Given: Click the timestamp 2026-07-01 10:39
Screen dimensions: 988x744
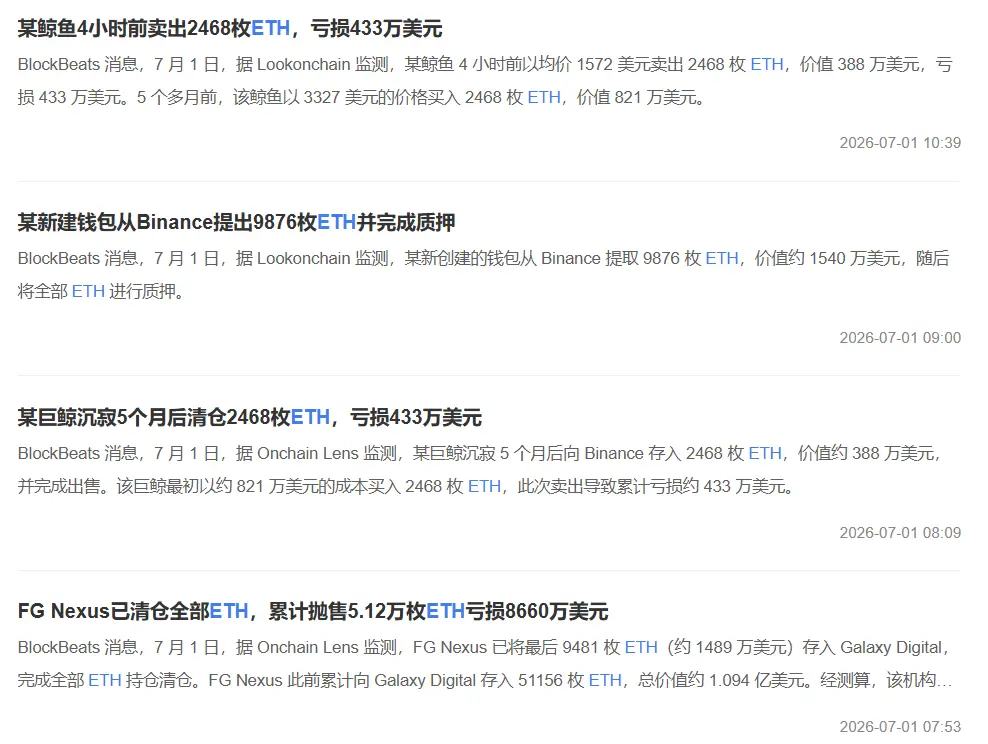Looking at the screenshot, I should 900,143.
